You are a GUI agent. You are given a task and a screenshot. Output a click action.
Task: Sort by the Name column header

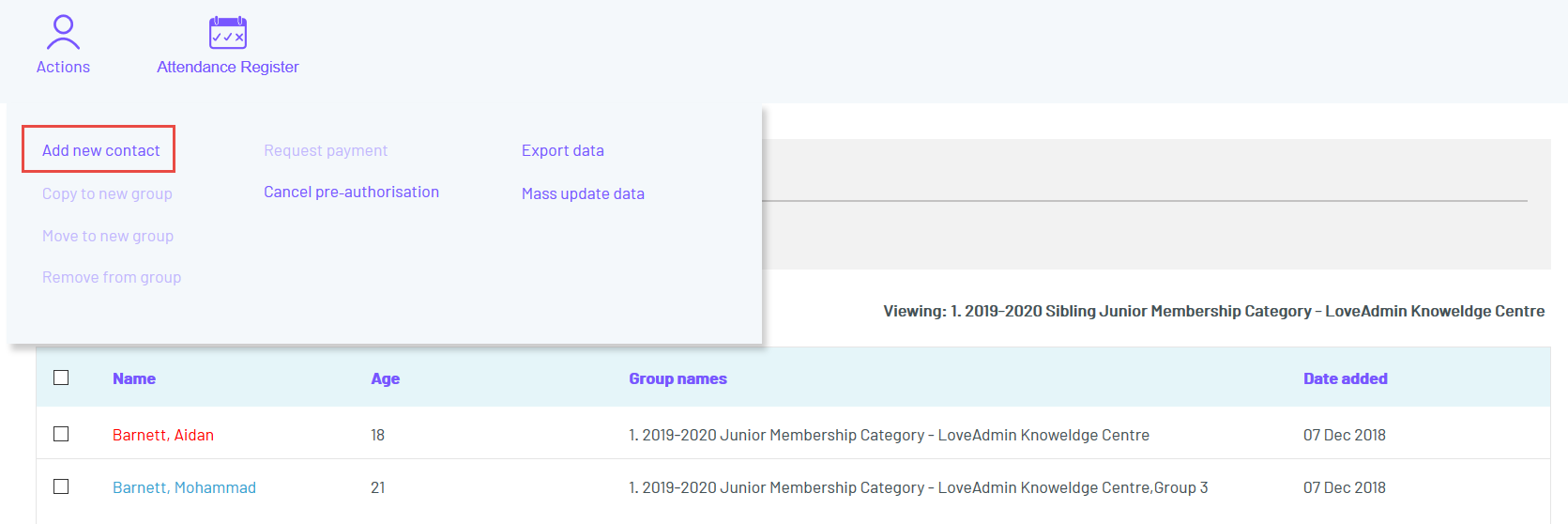point(134,378)
